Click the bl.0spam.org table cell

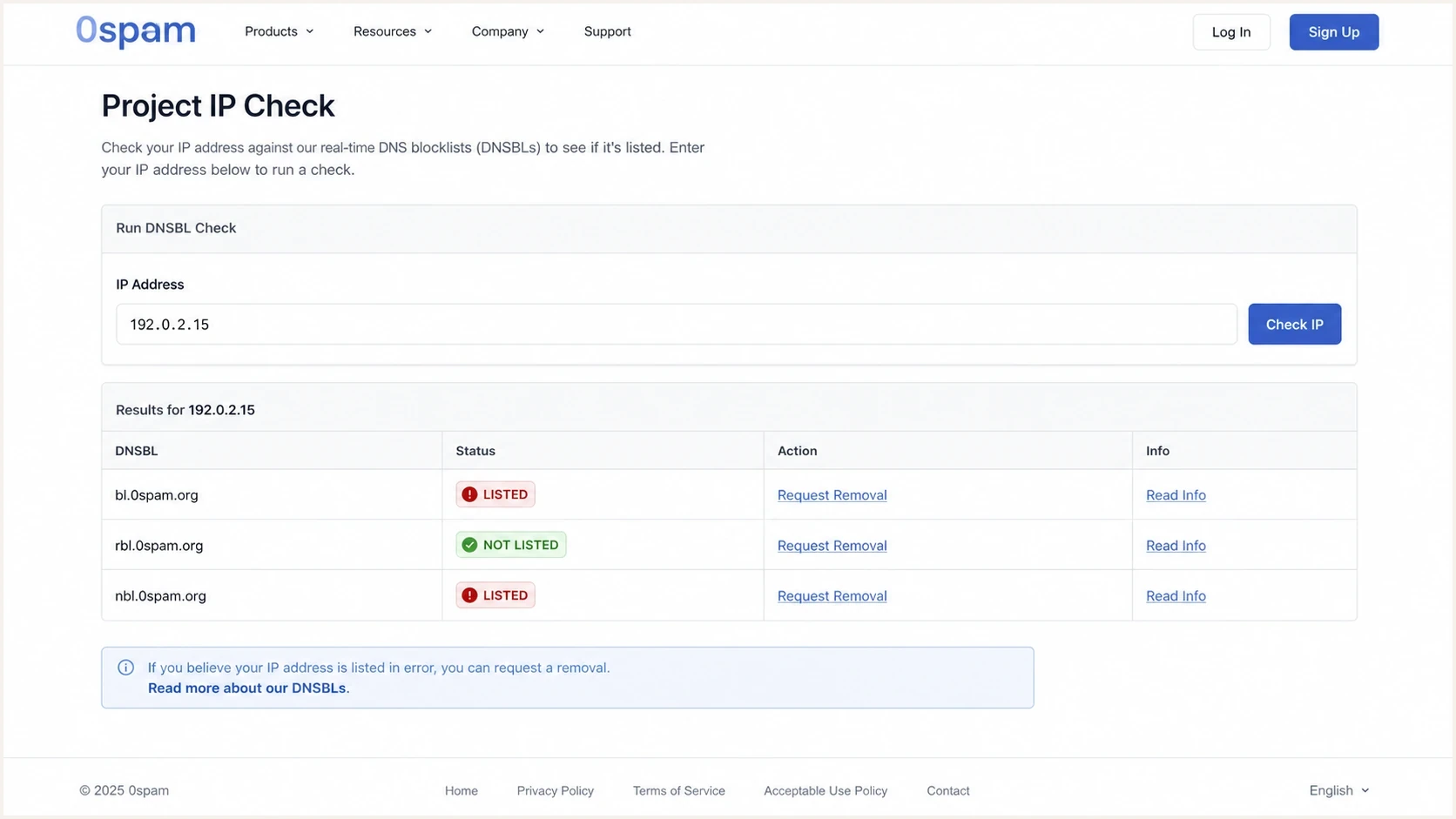click(x=272, y=494)
